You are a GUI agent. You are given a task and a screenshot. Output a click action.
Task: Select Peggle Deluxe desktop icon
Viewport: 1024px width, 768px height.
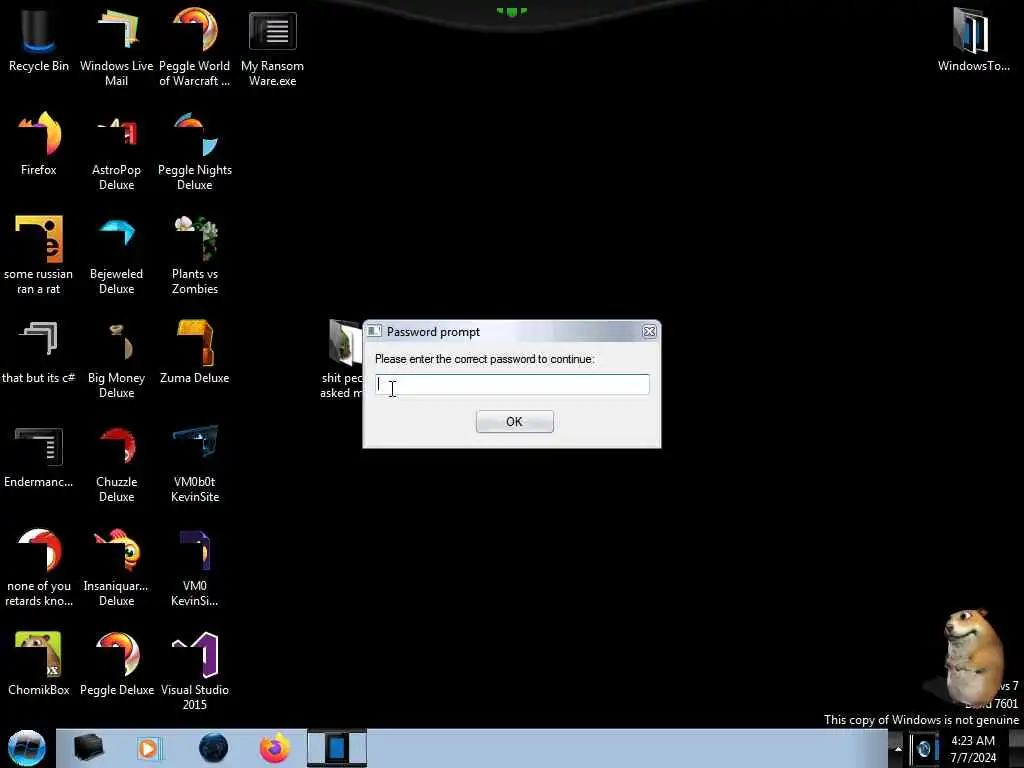116,665
